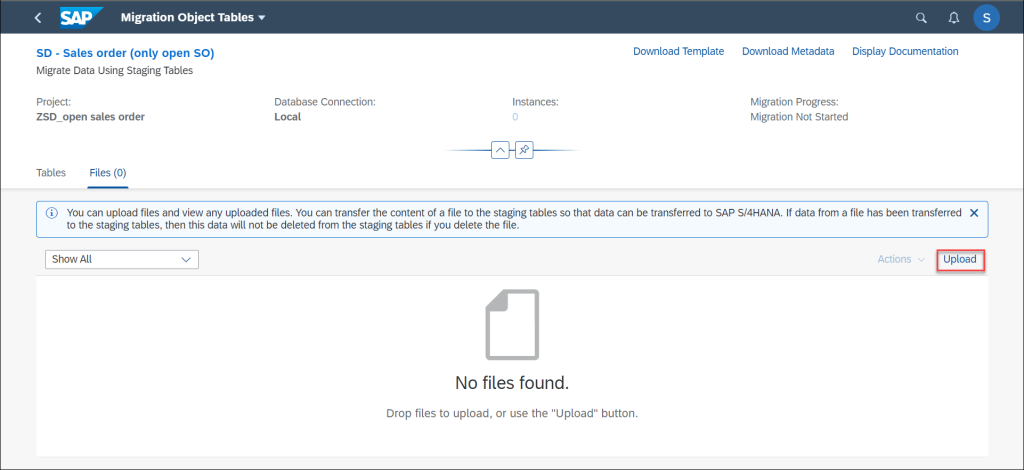Click the Upload button

pos(960,259)
